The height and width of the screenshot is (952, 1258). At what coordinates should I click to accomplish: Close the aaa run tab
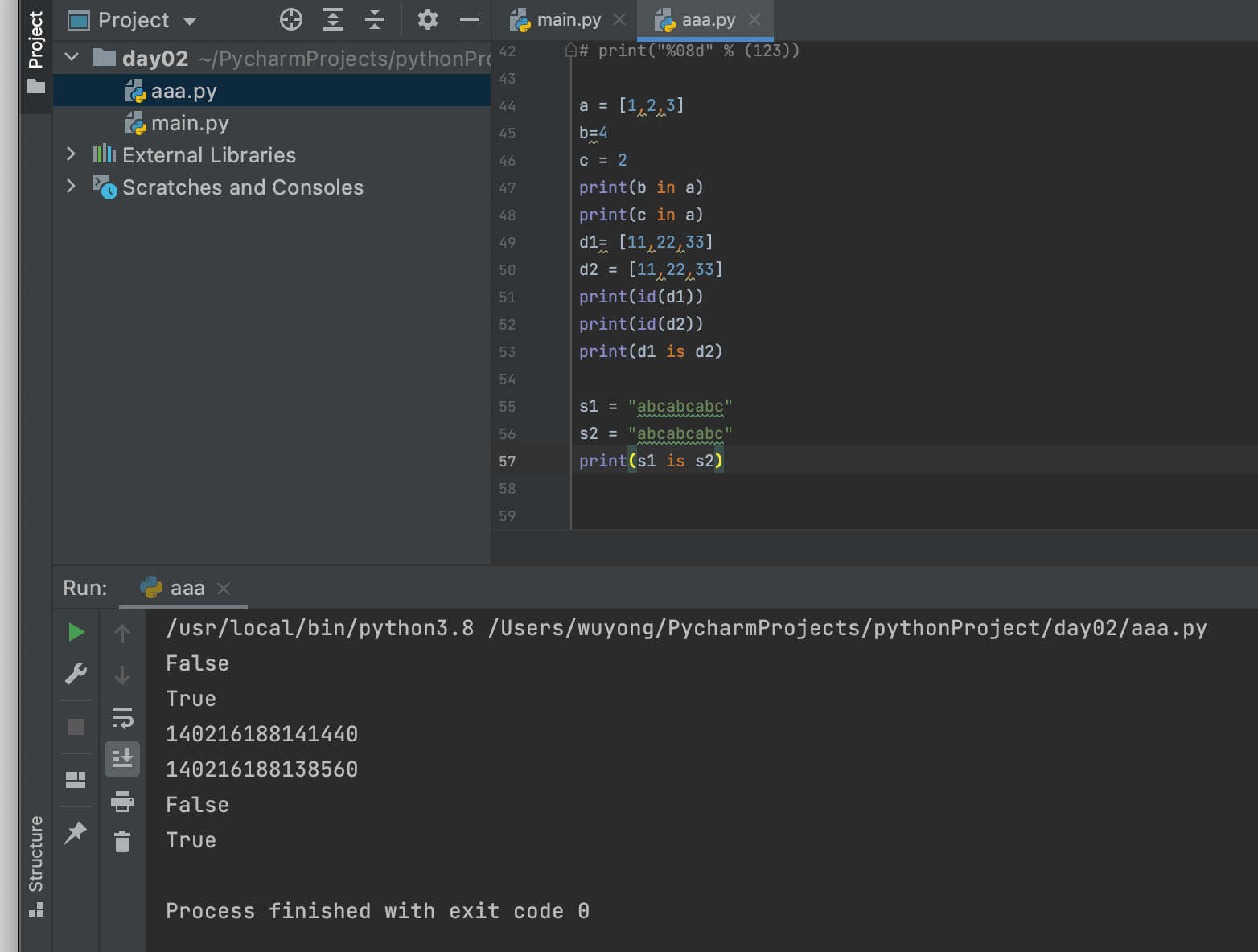(224, 589)
